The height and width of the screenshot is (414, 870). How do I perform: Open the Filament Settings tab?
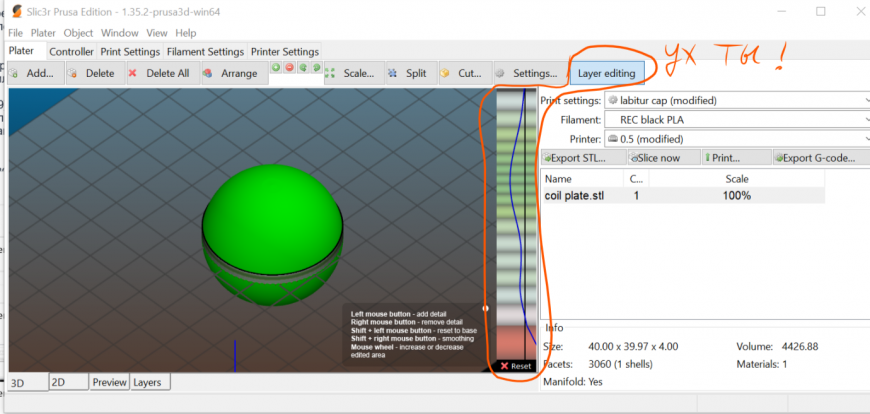click(204, 51)
